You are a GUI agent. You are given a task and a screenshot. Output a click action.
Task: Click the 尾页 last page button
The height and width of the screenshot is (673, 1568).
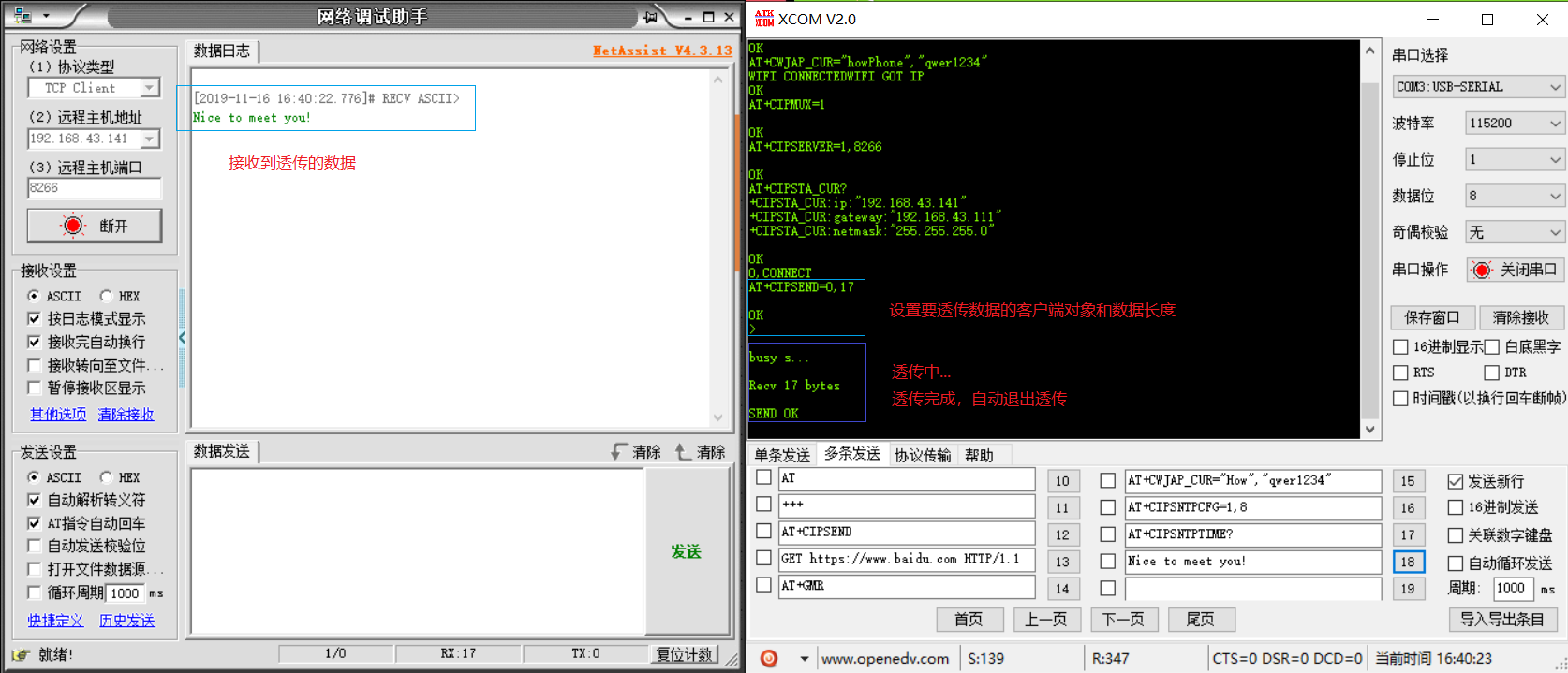1200,619
